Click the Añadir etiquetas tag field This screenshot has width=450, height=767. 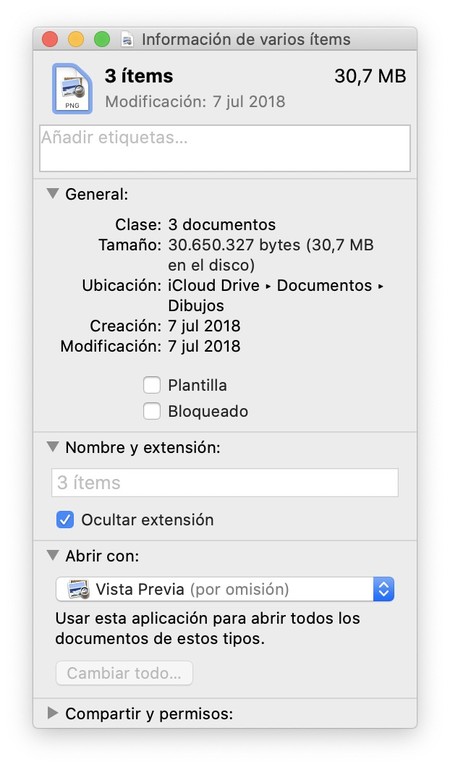225,148
